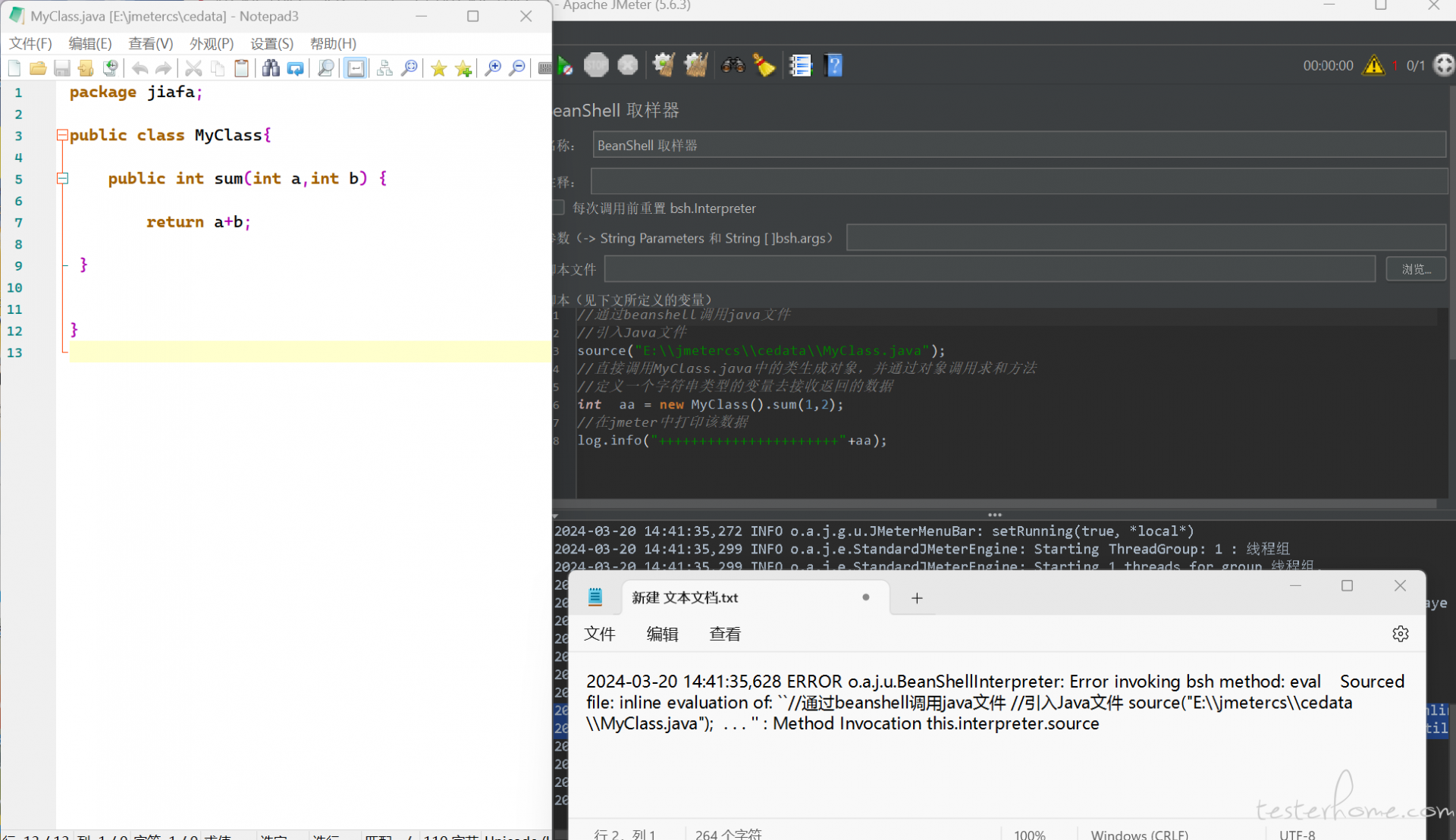Click the bsh.args parameters field

click(1146, 238)
